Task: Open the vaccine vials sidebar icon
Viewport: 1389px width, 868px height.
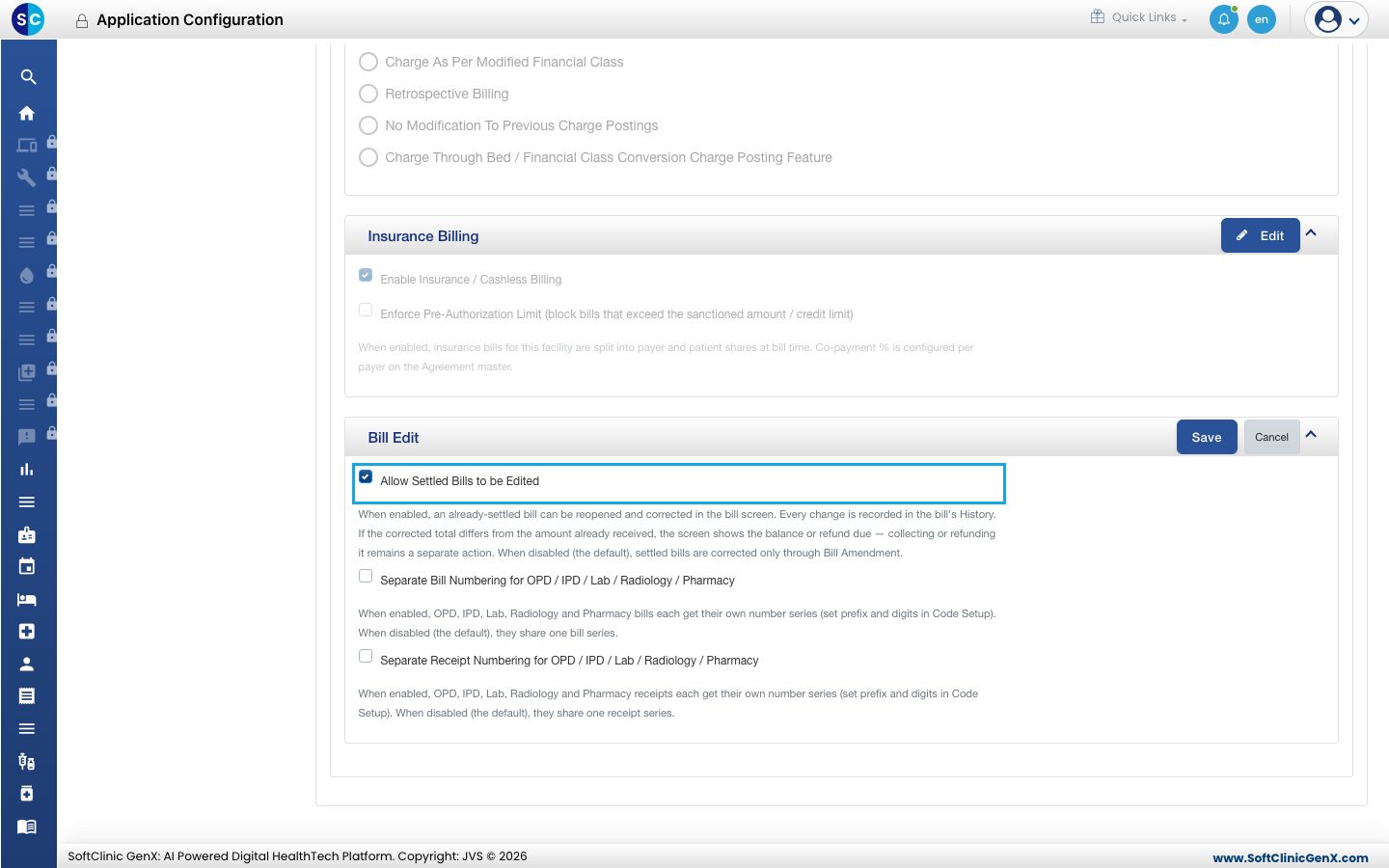Action: click(27, 761)
